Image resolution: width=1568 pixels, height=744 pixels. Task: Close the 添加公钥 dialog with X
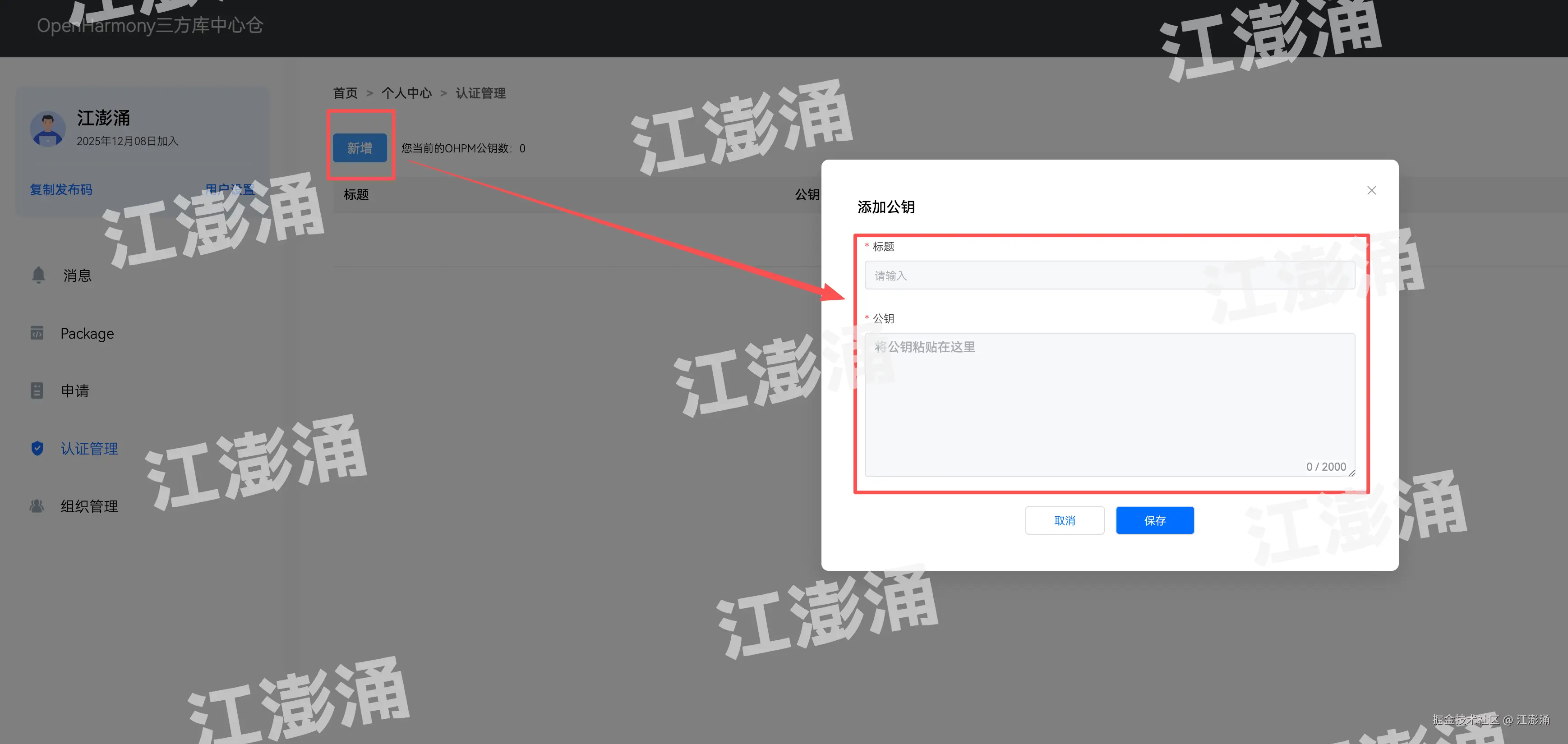1371,190
